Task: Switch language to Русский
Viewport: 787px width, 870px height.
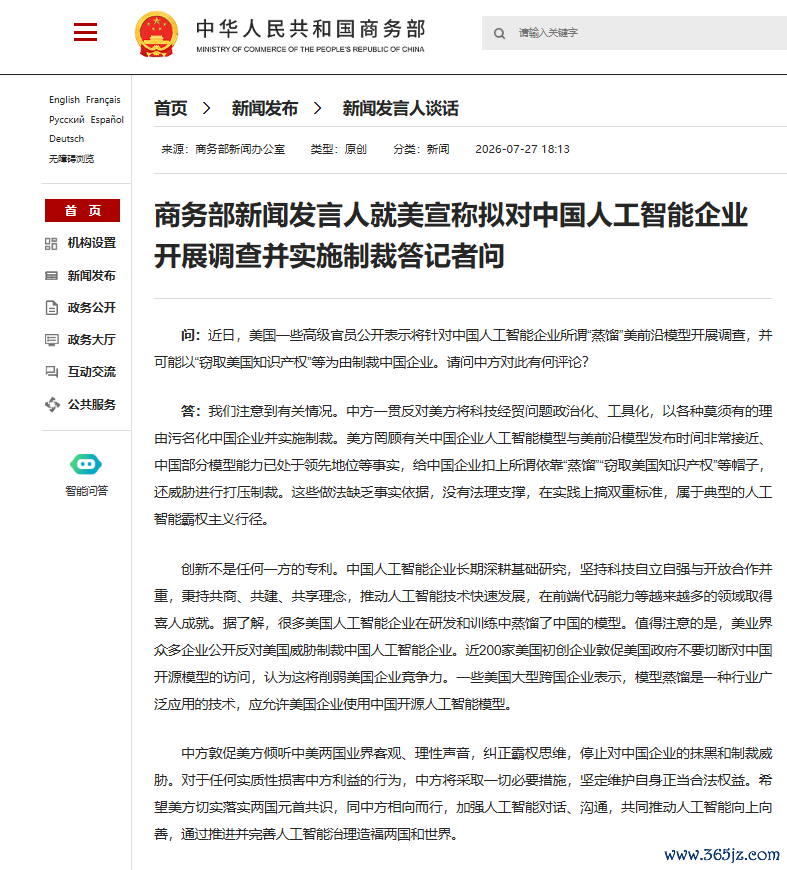Action: pyautogui.click(x=67, y=120)
